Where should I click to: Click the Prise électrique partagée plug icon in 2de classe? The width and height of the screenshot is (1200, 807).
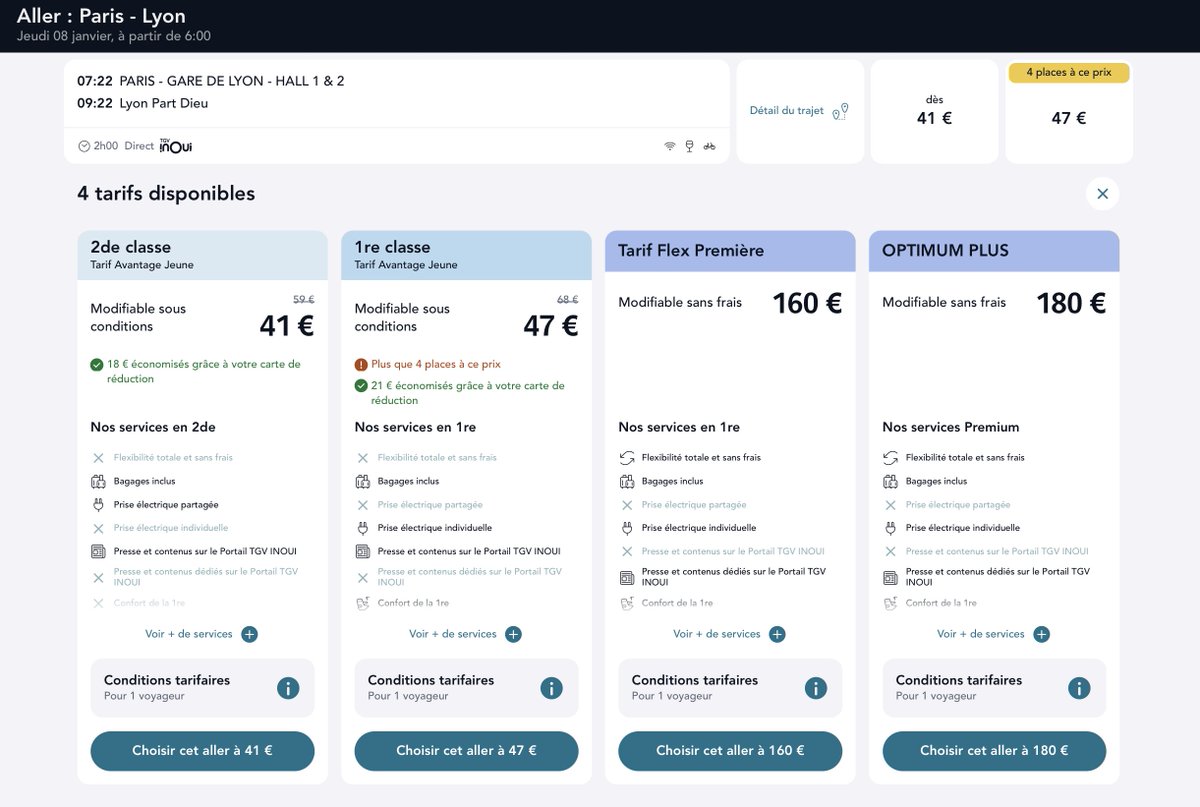tap(98, 505)
